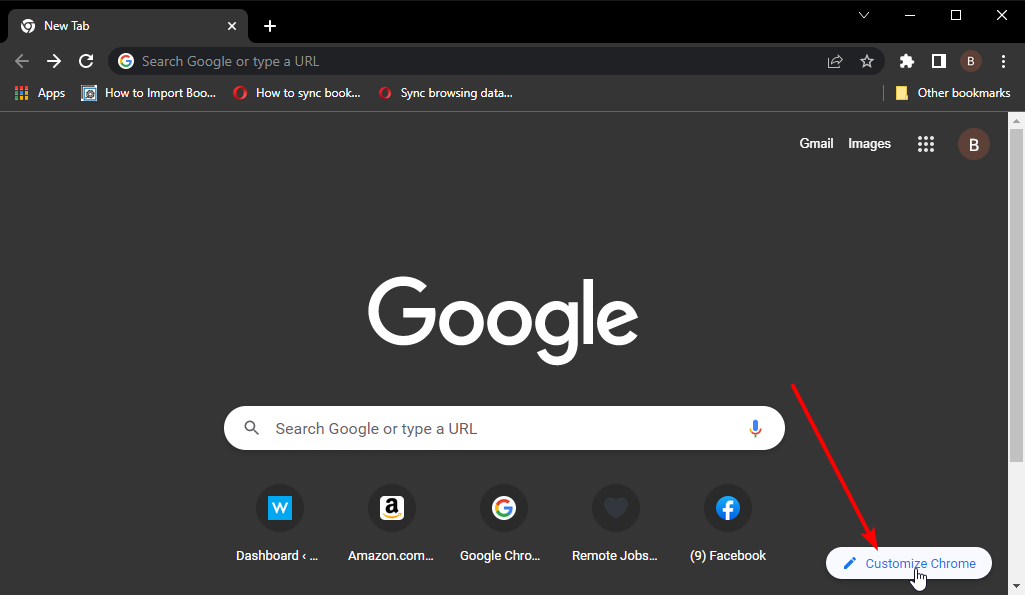Image resolution: width=1025 pixels, height=595 pixels.
Task: Reload the current page
Action: click(x=86, y=61)
